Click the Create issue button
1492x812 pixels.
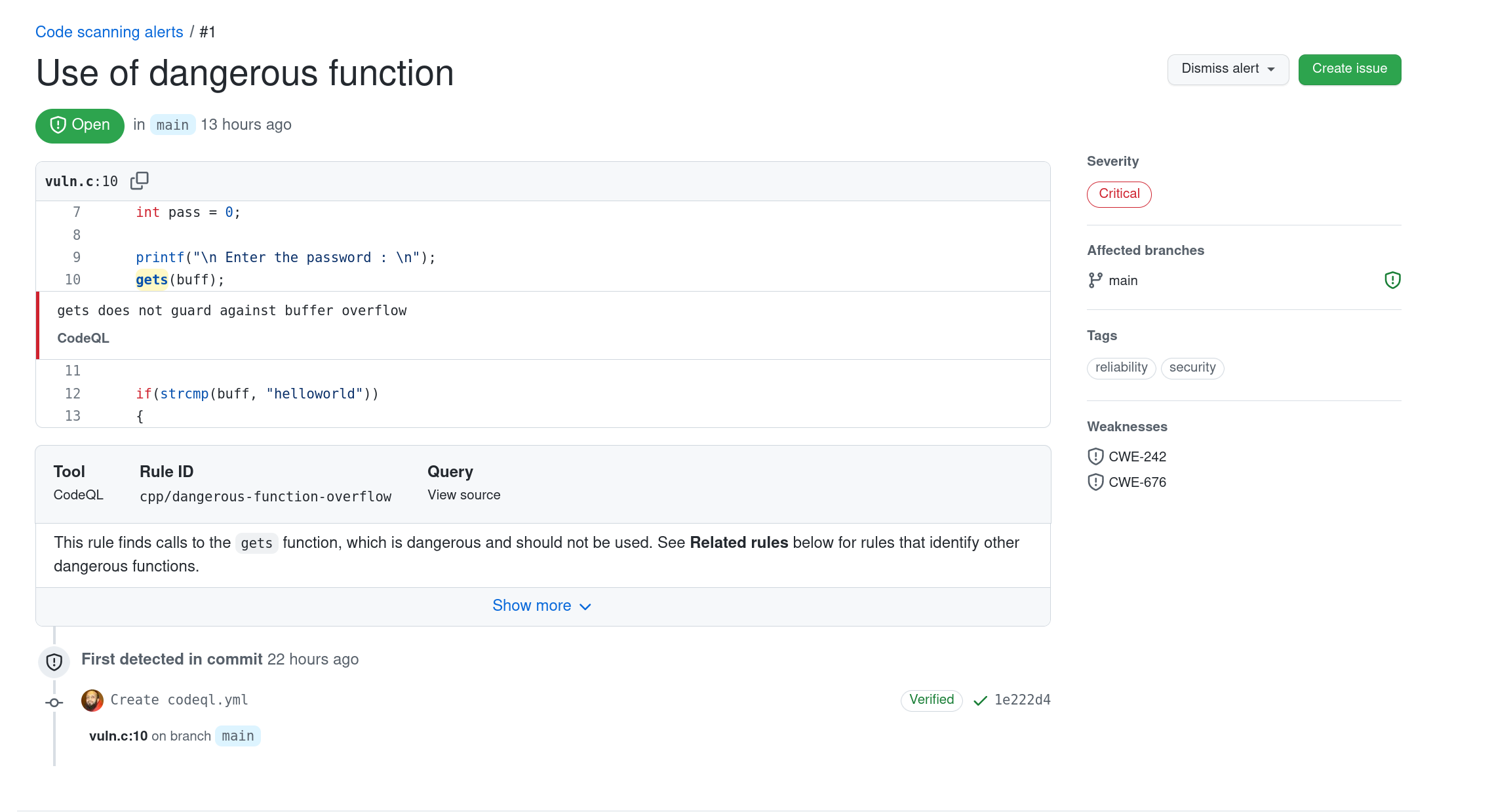click(x=1350, y=69)
